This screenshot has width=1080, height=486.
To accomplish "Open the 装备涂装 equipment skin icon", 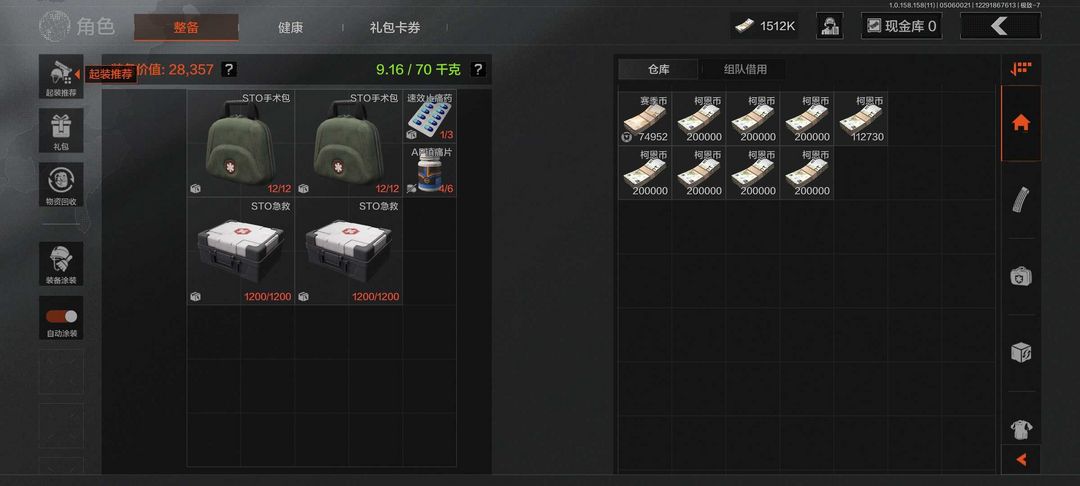I will click(61, 264).
